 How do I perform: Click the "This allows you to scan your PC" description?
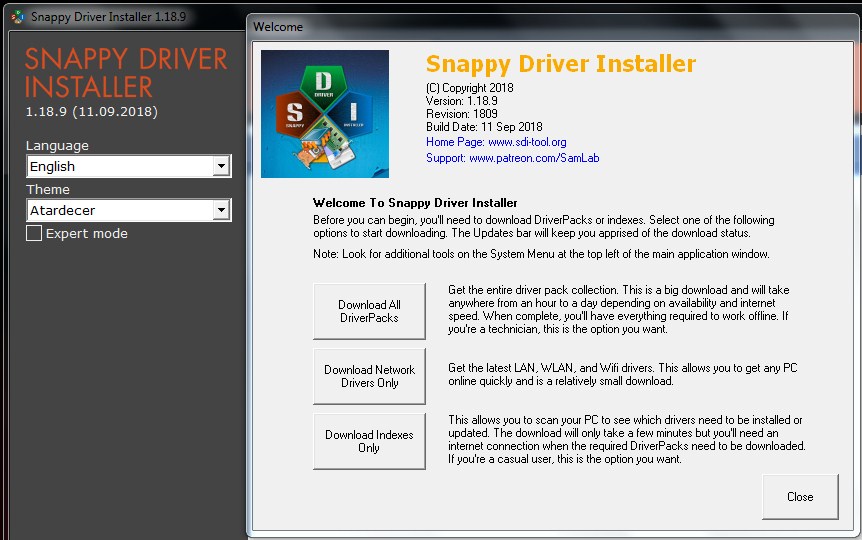[626, 439]
